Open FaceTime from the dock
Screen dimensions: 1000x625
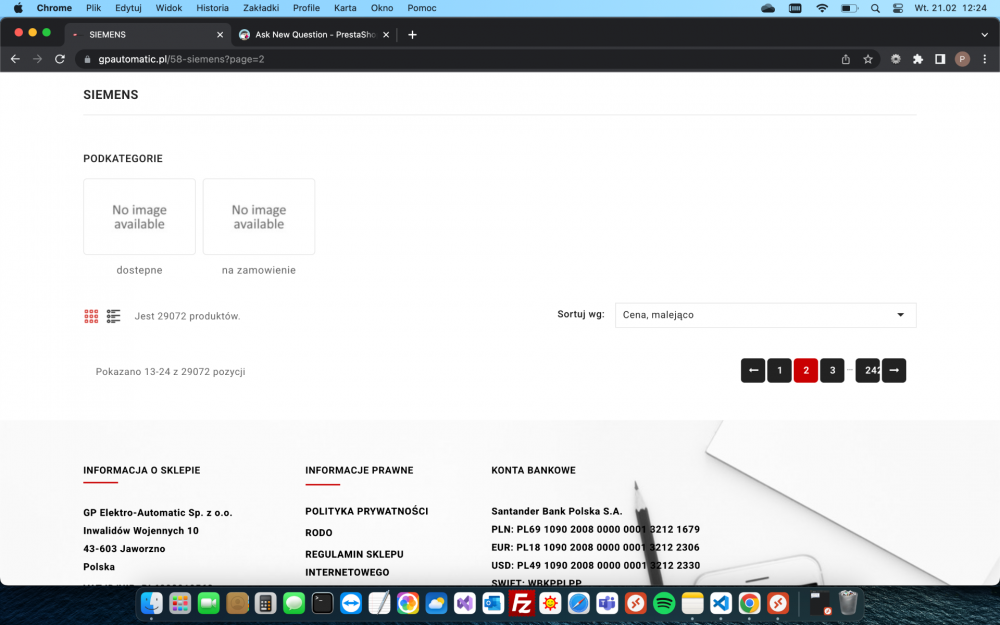[209, 603]
